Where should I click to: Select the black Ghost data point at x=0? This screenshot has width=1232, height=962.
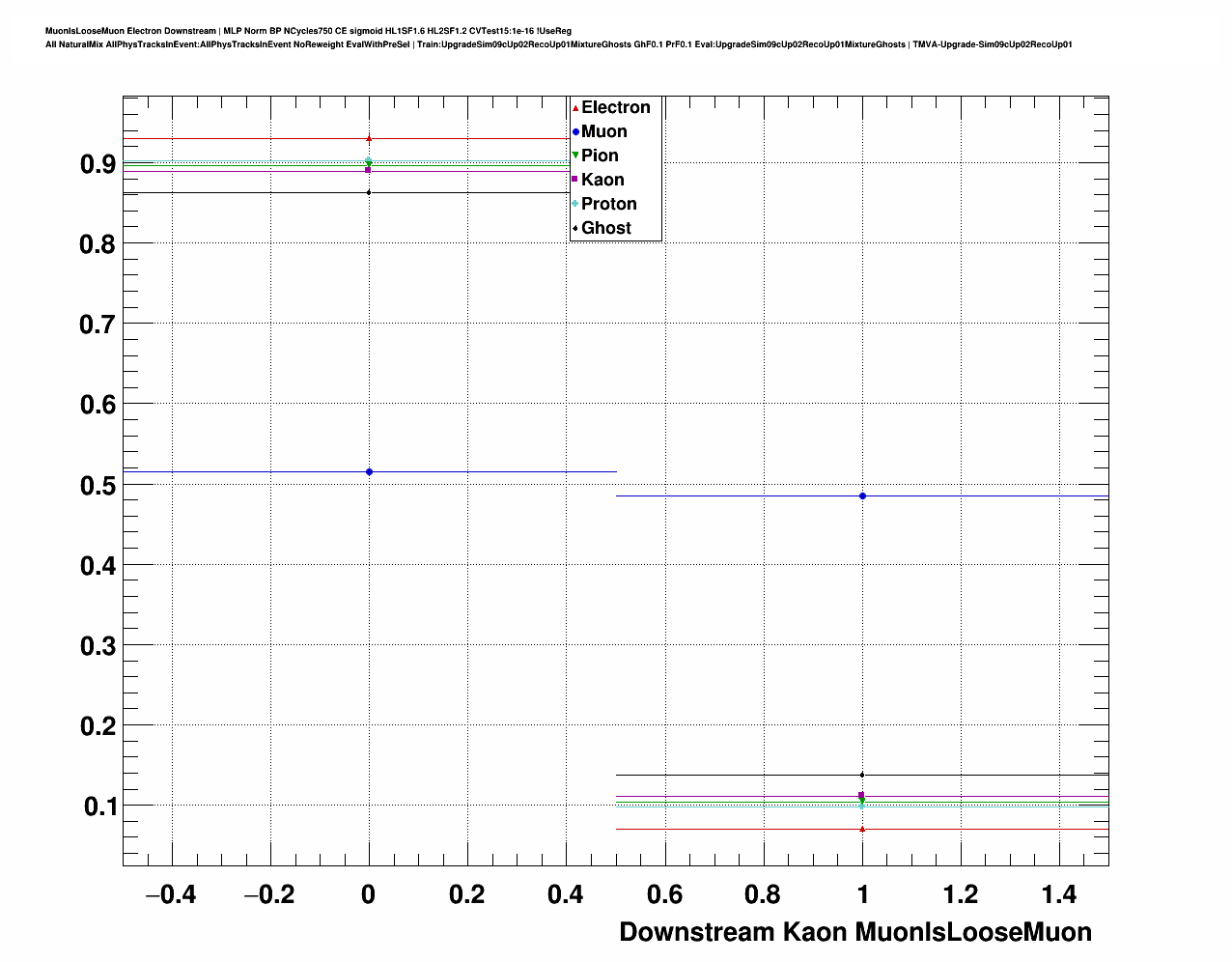click(x=369, y=192)
